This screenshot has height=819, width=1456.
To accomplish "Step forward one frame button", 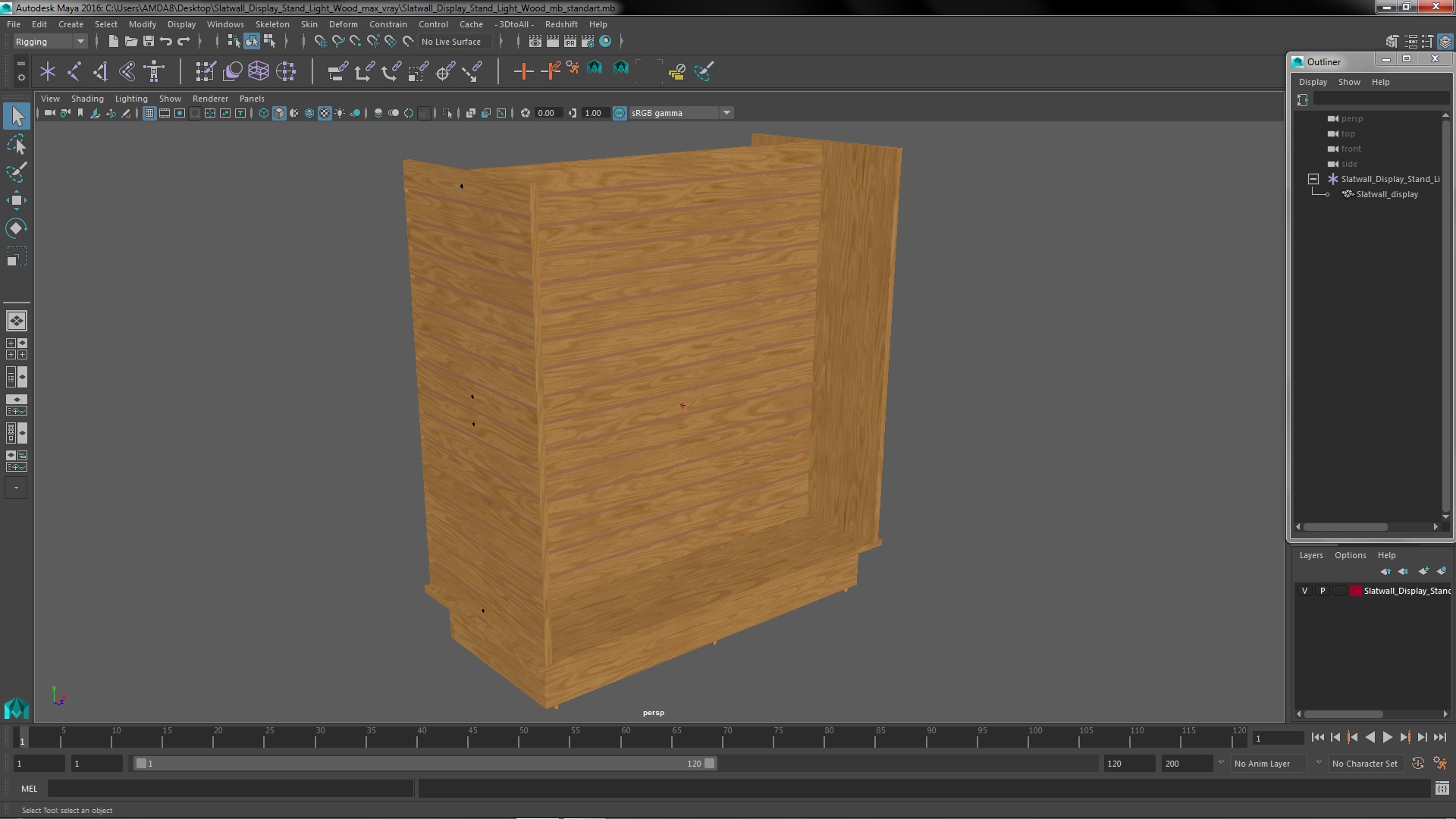I will 1422,737.
